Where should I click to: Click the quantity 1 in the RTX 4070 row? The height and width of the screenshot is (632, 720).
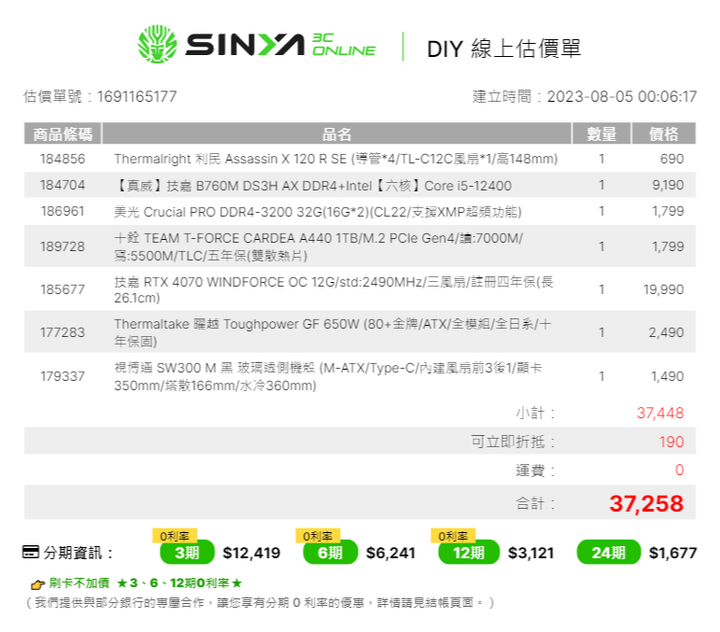[x=602, y=289]
